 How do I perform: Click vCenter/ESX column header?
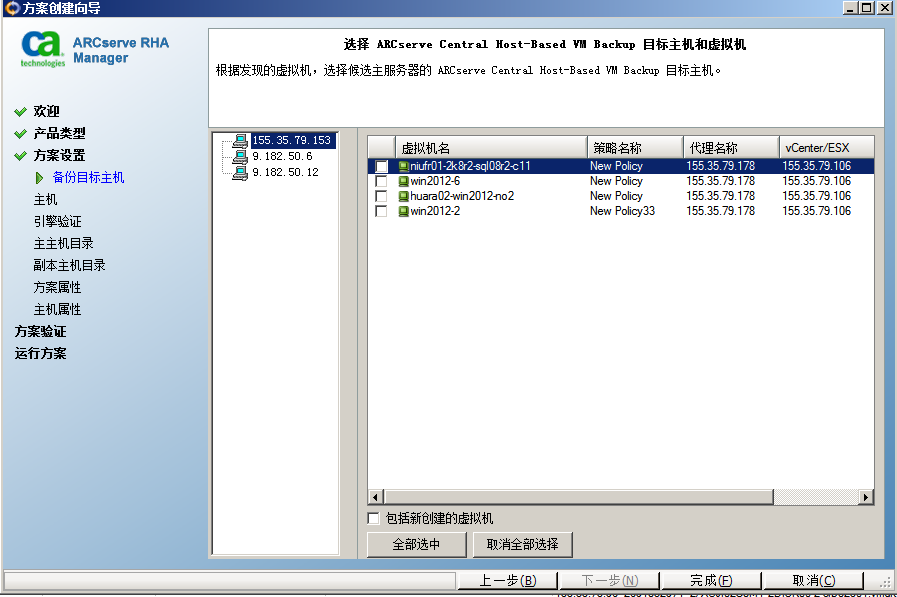click(x=827, y=148)
